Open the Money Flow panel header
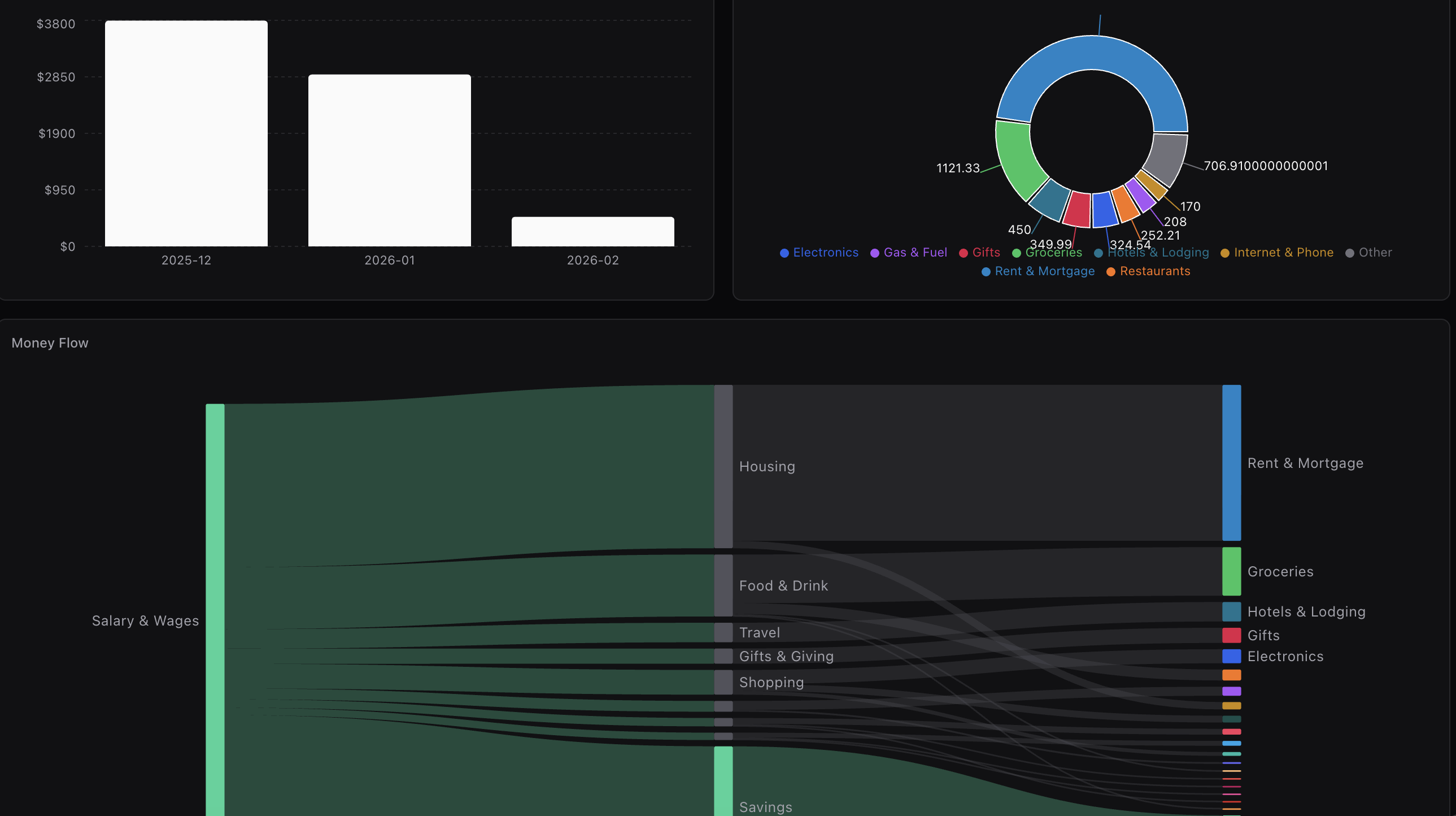 coord(50,342)
